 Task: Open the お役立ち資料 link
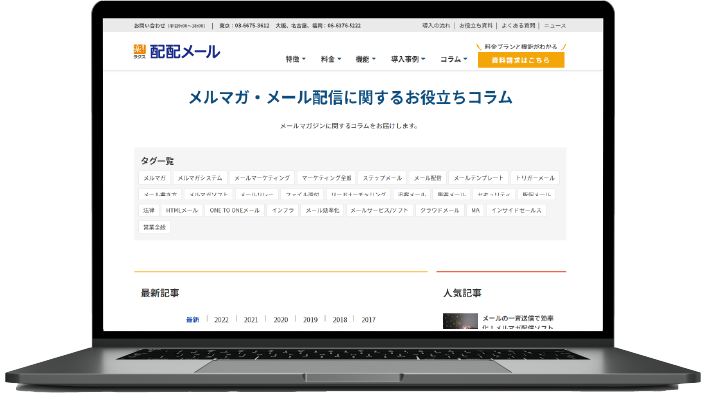pyautogui.click(x=476, y=25)
